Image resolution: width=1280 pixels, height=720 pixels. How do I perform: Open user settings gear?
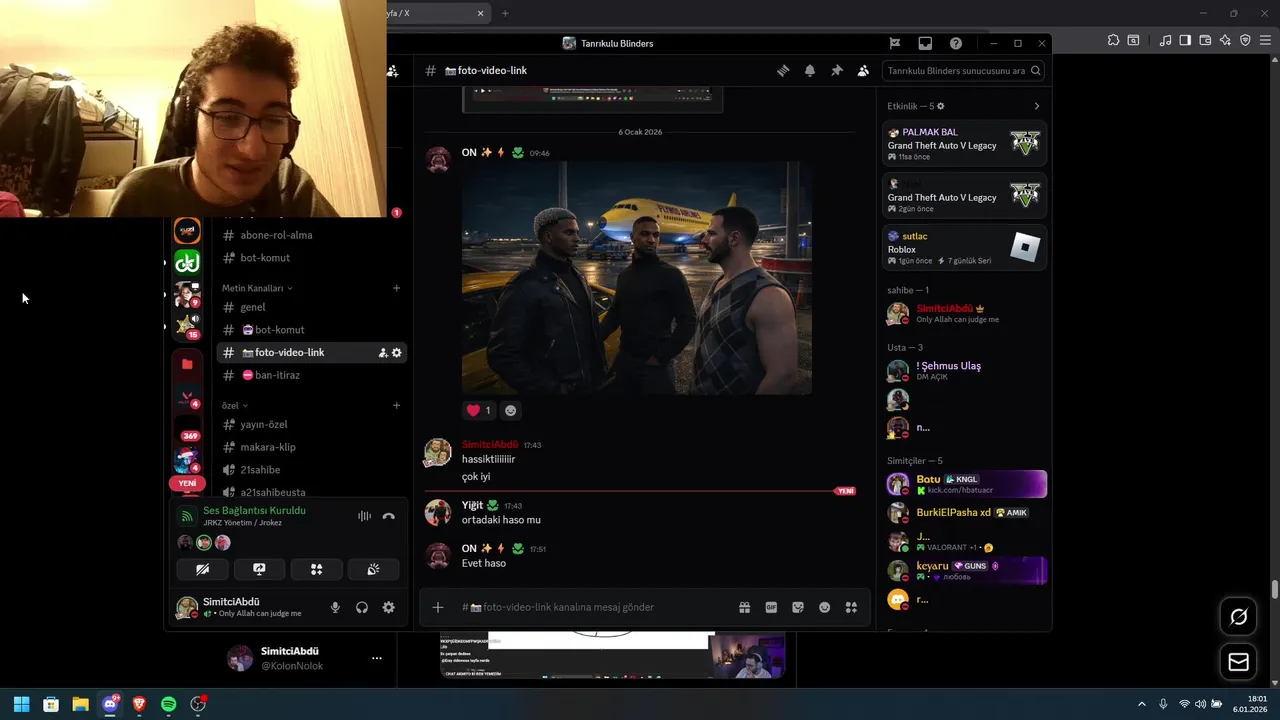point(389,607)
